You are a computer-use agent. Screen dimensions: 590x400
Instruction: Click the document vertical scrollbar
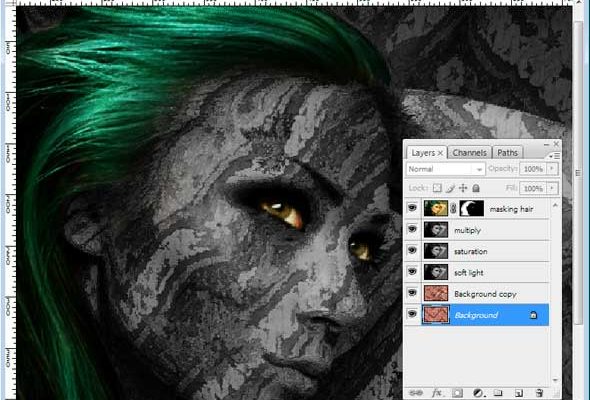point(578,173)
